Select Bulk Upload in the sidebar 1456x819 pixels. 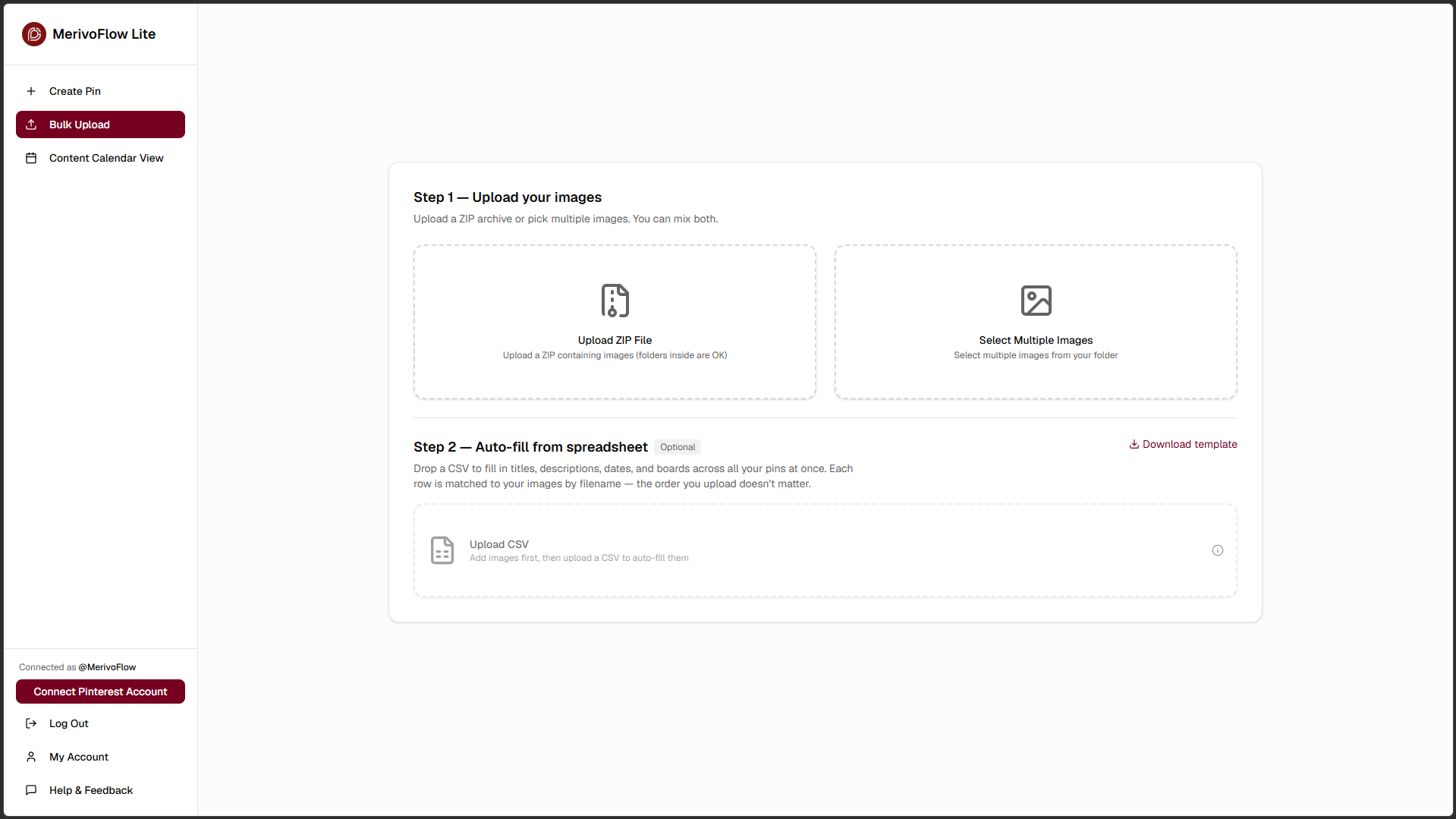[100, 124]
